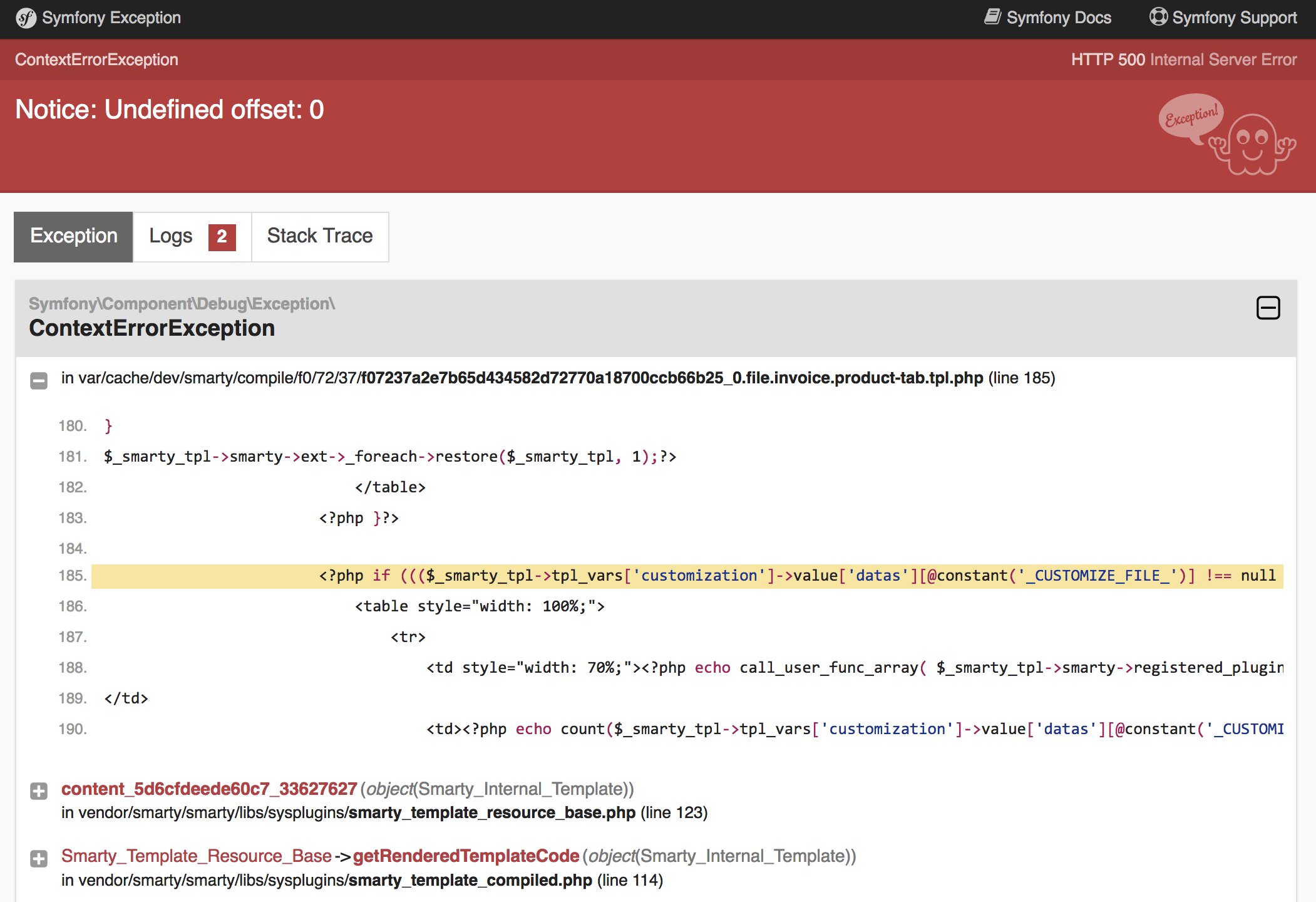Click the Smarty_Template_Resource_Base class name
Viewport: 1316px width, 902px height.
(x=197, y=856)
